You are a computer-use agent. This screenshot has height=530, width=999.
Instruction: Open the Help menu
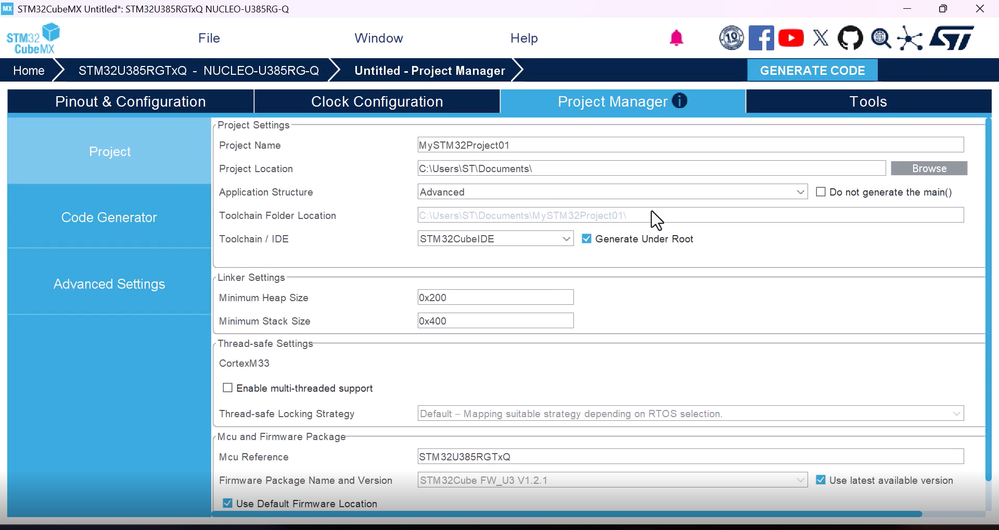point(524,38)
